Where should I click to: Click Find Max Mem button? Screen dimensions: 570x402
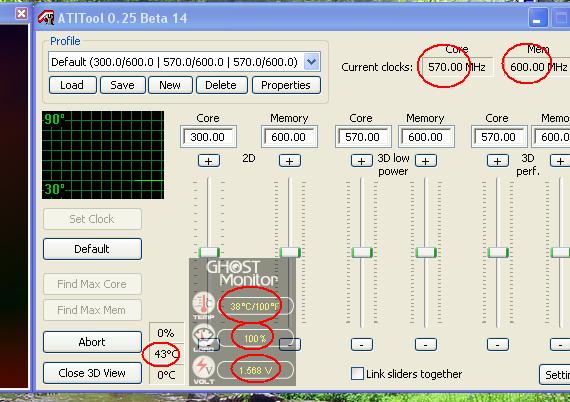click(x=92, y=310)
